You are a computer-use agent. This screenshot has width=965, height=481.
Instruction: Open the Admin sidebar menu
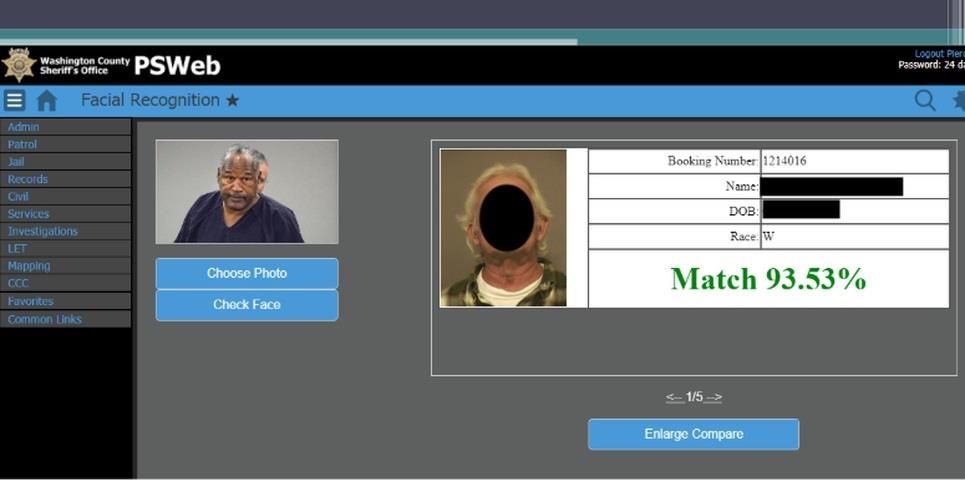pyautogui.click(x=24, y=127)
